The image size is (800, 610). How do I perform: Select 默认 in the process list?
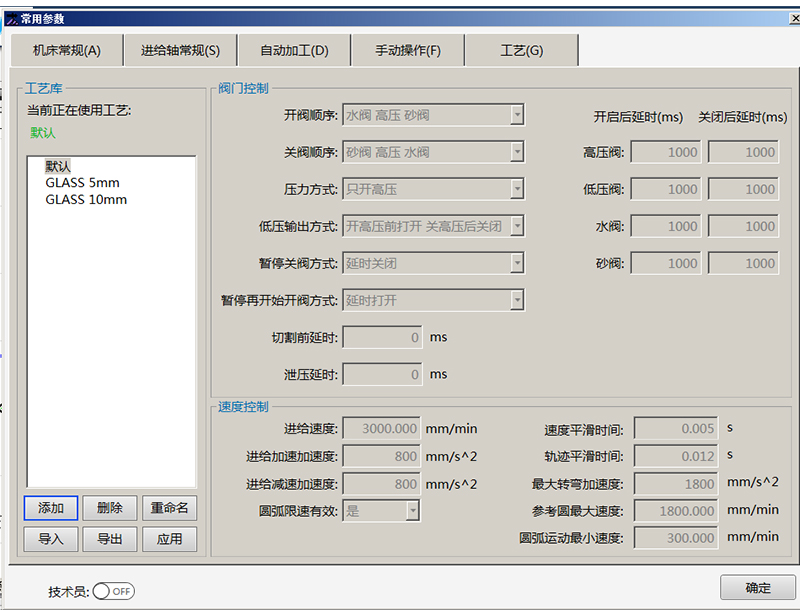(58, 166)
